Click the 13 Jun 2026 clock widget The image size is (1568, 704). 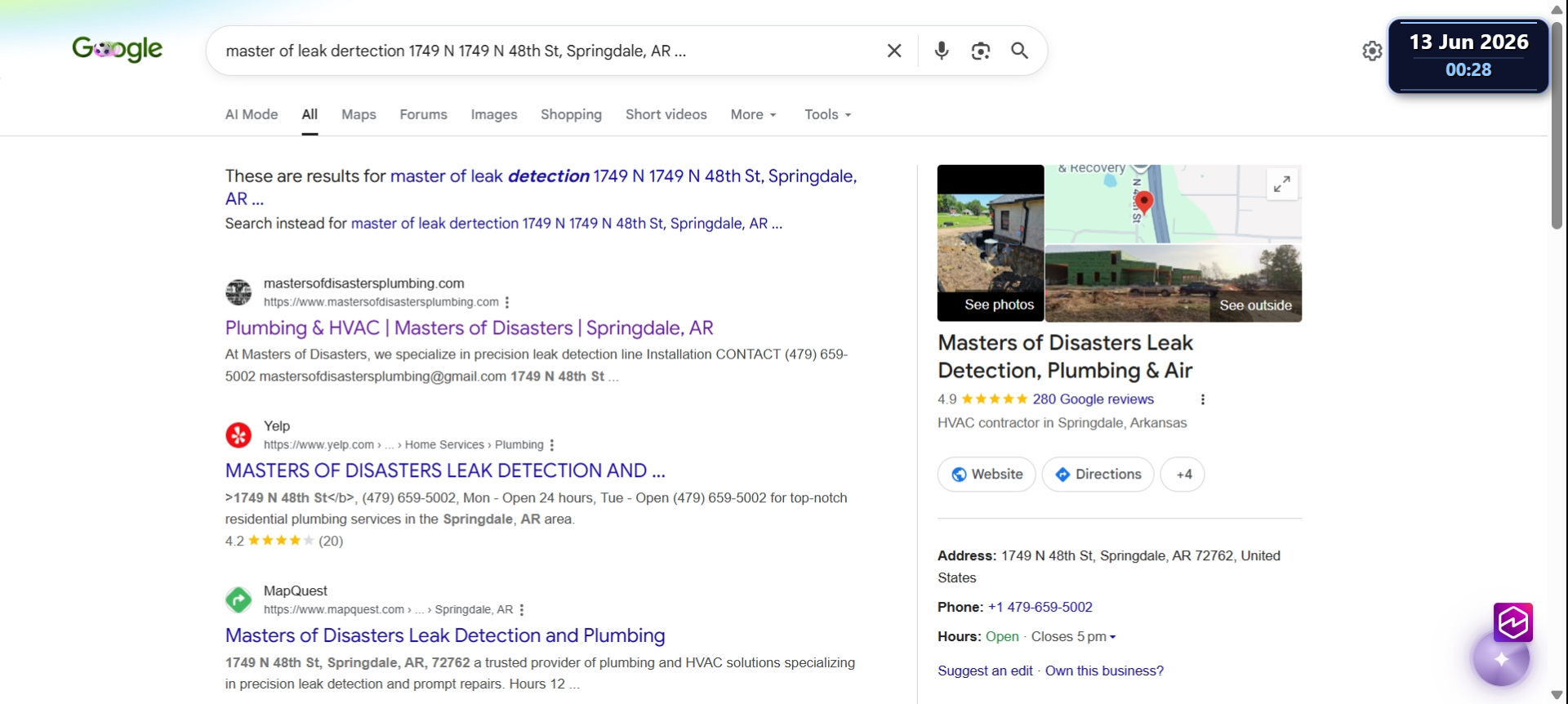click(1468, 56)
